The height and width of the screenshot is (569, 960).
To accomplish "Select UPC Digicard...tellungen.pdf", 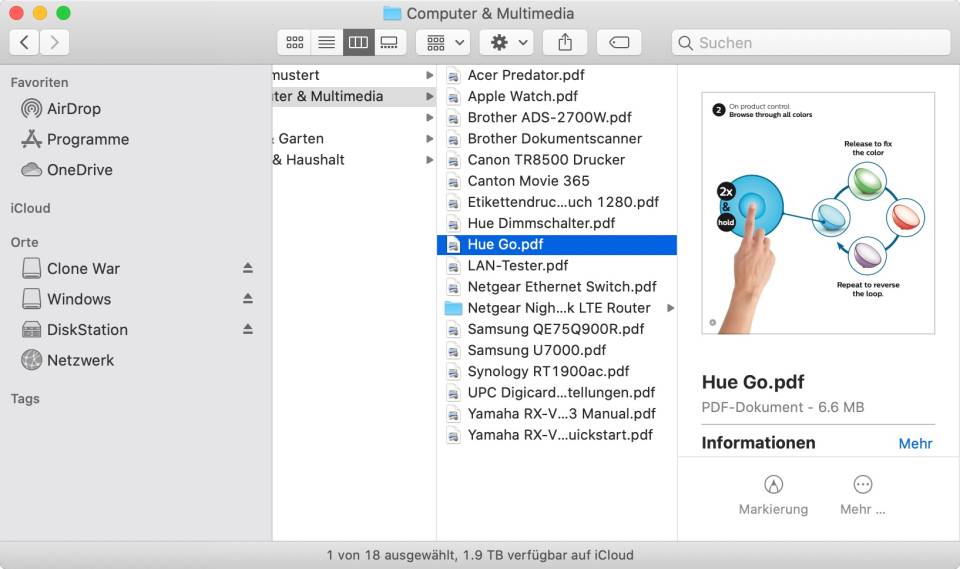I will click(557, 393).
